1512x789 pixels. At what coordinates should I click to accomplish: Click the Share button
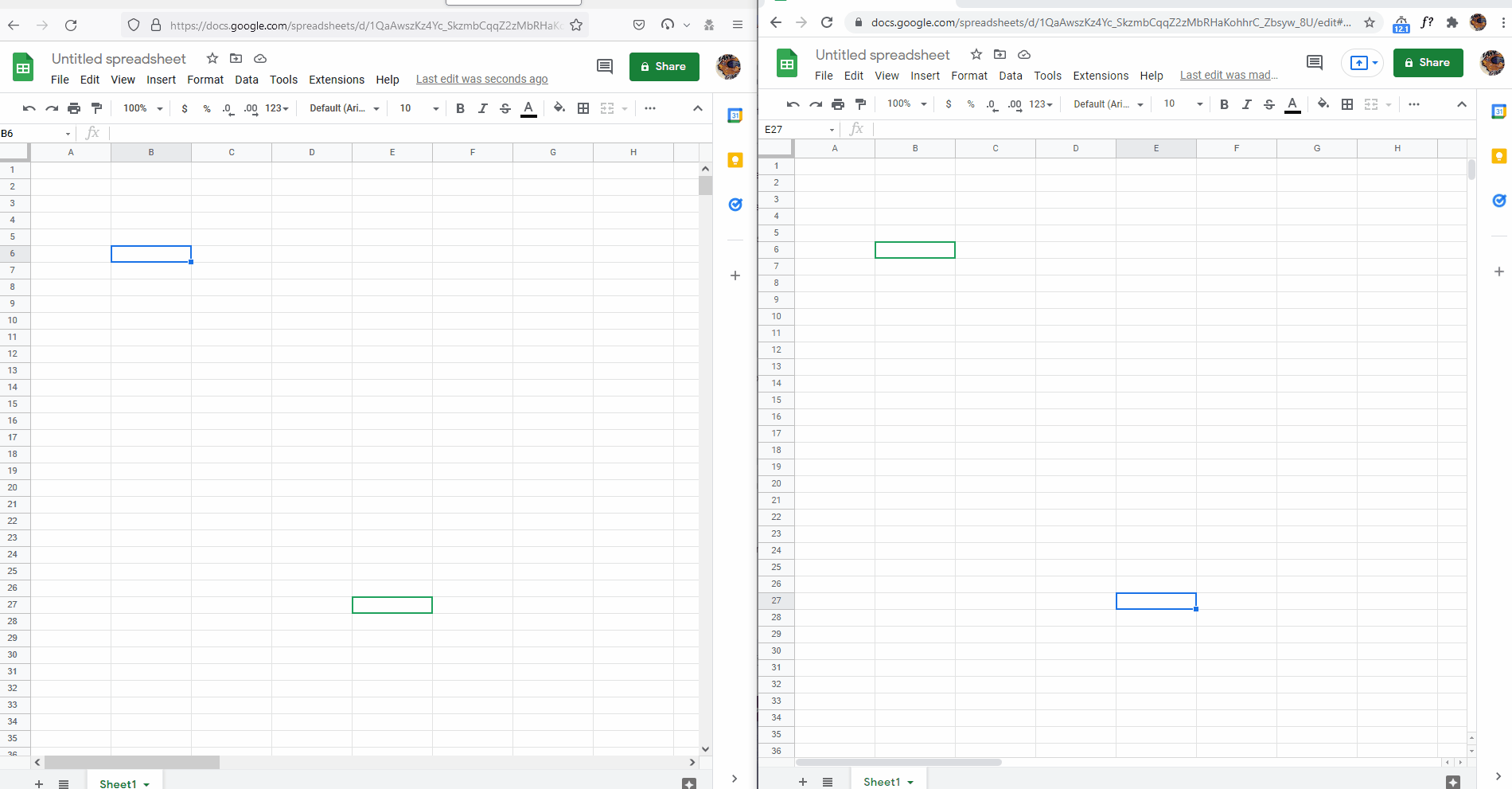[664, 66]
